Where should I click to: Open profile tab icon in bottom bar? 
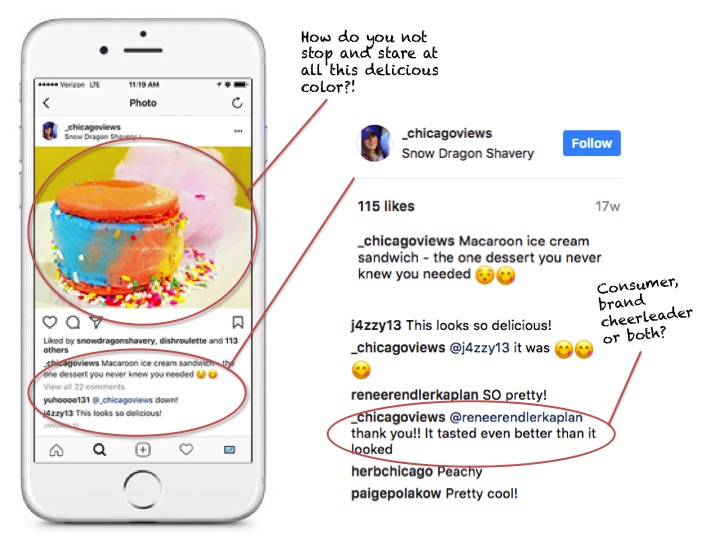click(230, 450)
